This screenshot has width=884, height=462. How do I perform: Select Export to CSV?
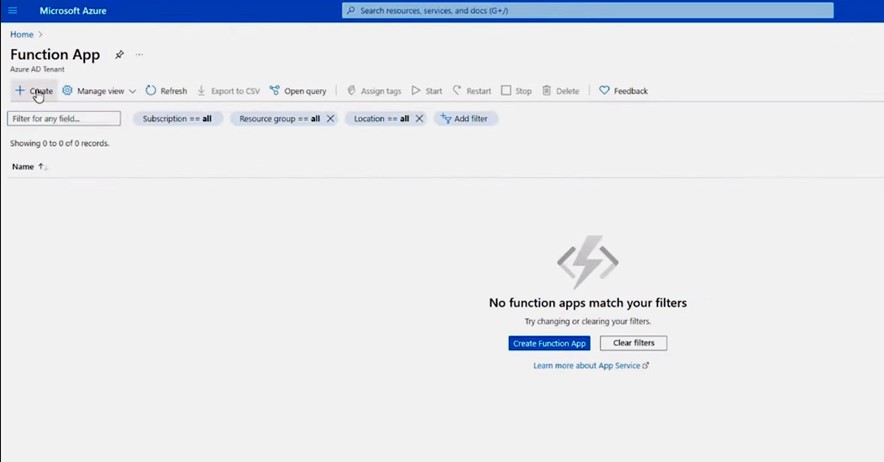pos(228,91)
